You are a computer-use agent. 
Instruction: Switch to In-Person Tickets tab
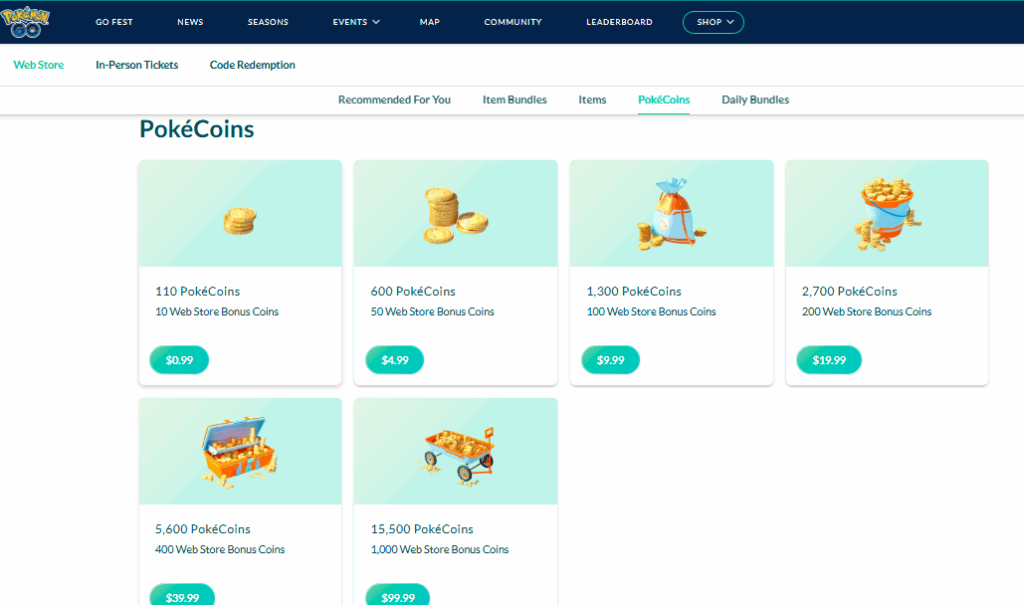pyautogui.click(x=136, y=65)
